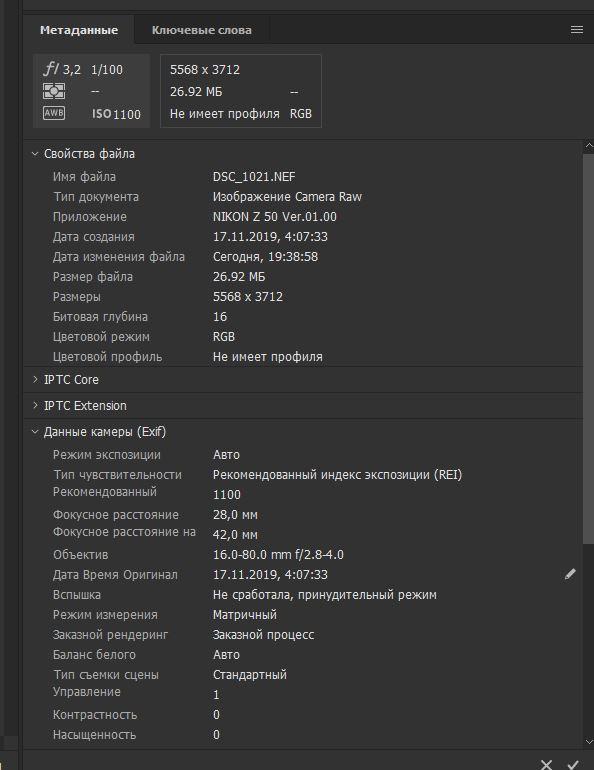The width and height of the screenshot is (594, 770).
Task: Select the Вспышка flash status value
Action: 324,595
